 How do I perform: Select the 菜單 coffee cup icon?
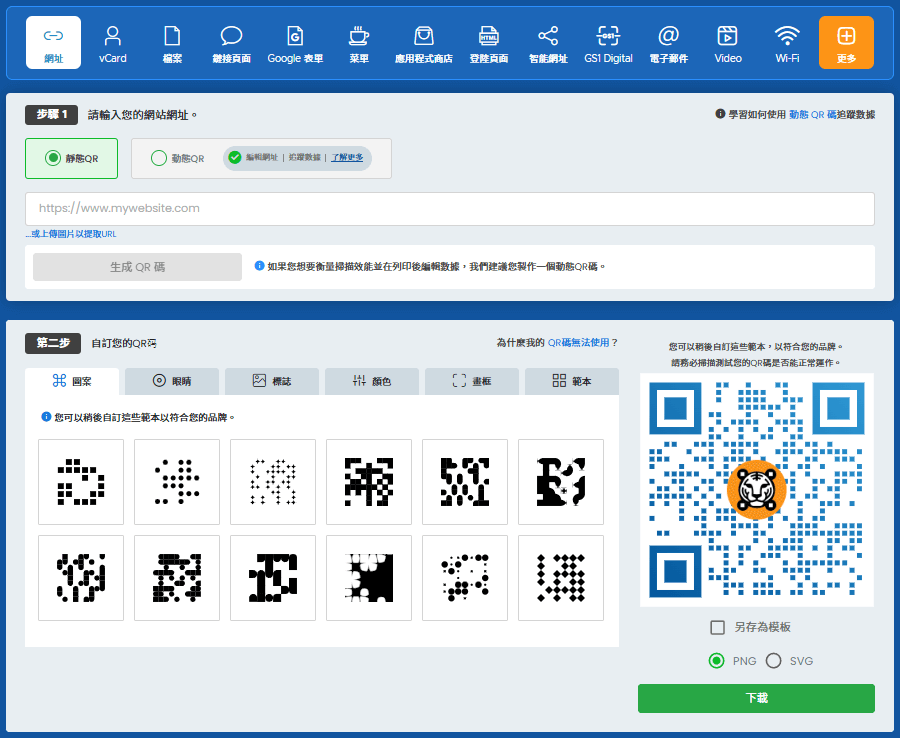click(x=359, y=42)
